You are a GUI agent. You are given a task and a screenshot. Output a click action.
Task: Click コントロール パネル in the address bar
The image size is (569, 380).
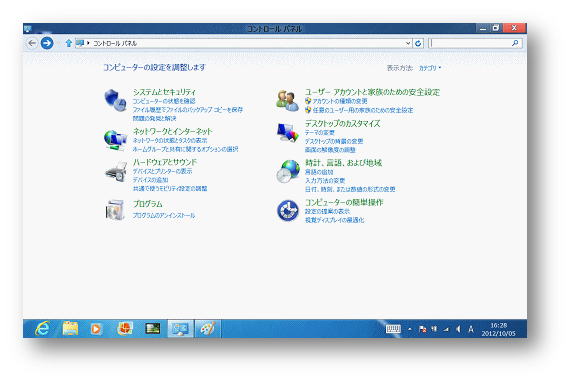pyautogui.click(x=115, y=43)
